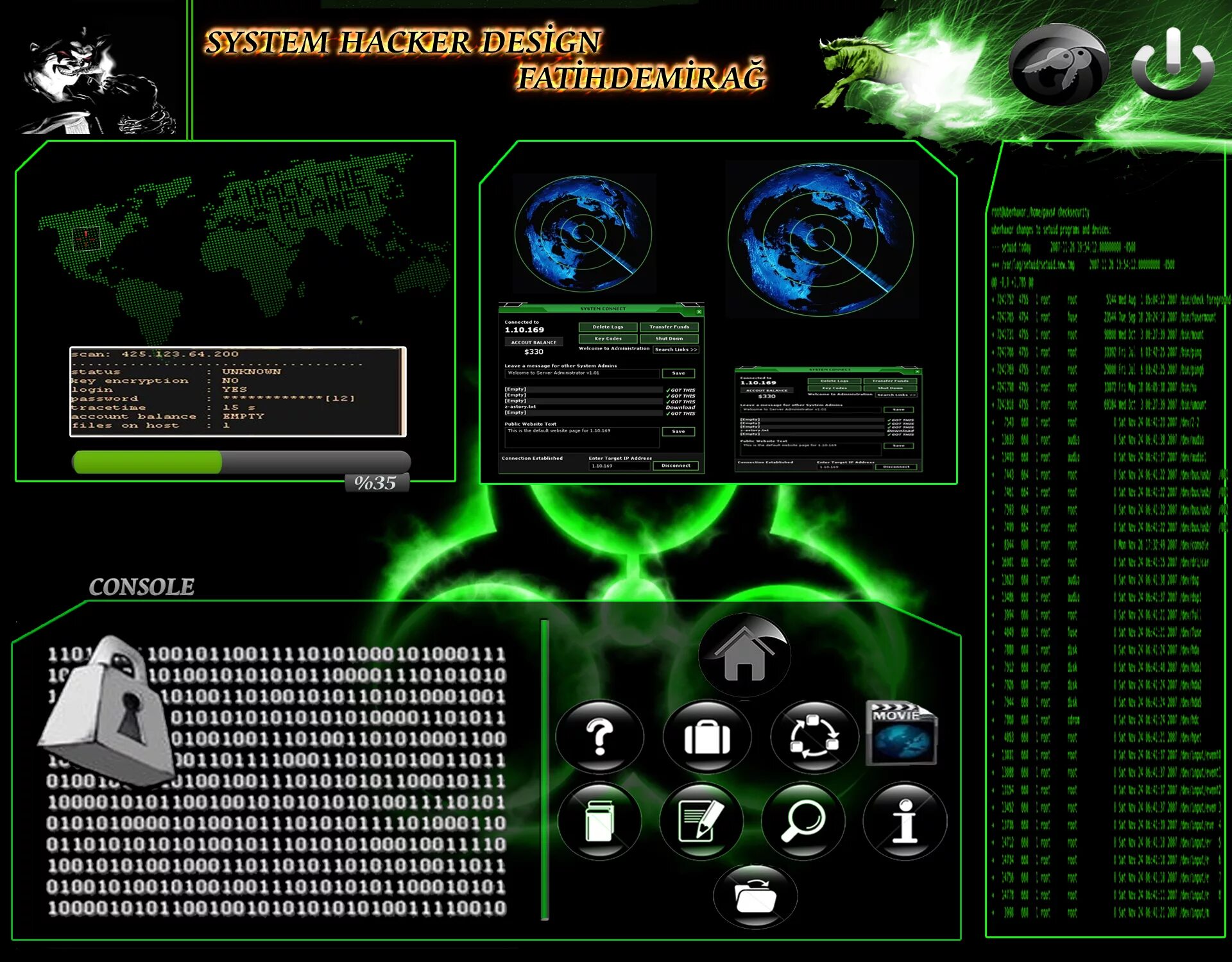This screenshot has height=962, width=1232.
Task: Expand Search Links in large System Connect panel
Action: click(676, 350)
